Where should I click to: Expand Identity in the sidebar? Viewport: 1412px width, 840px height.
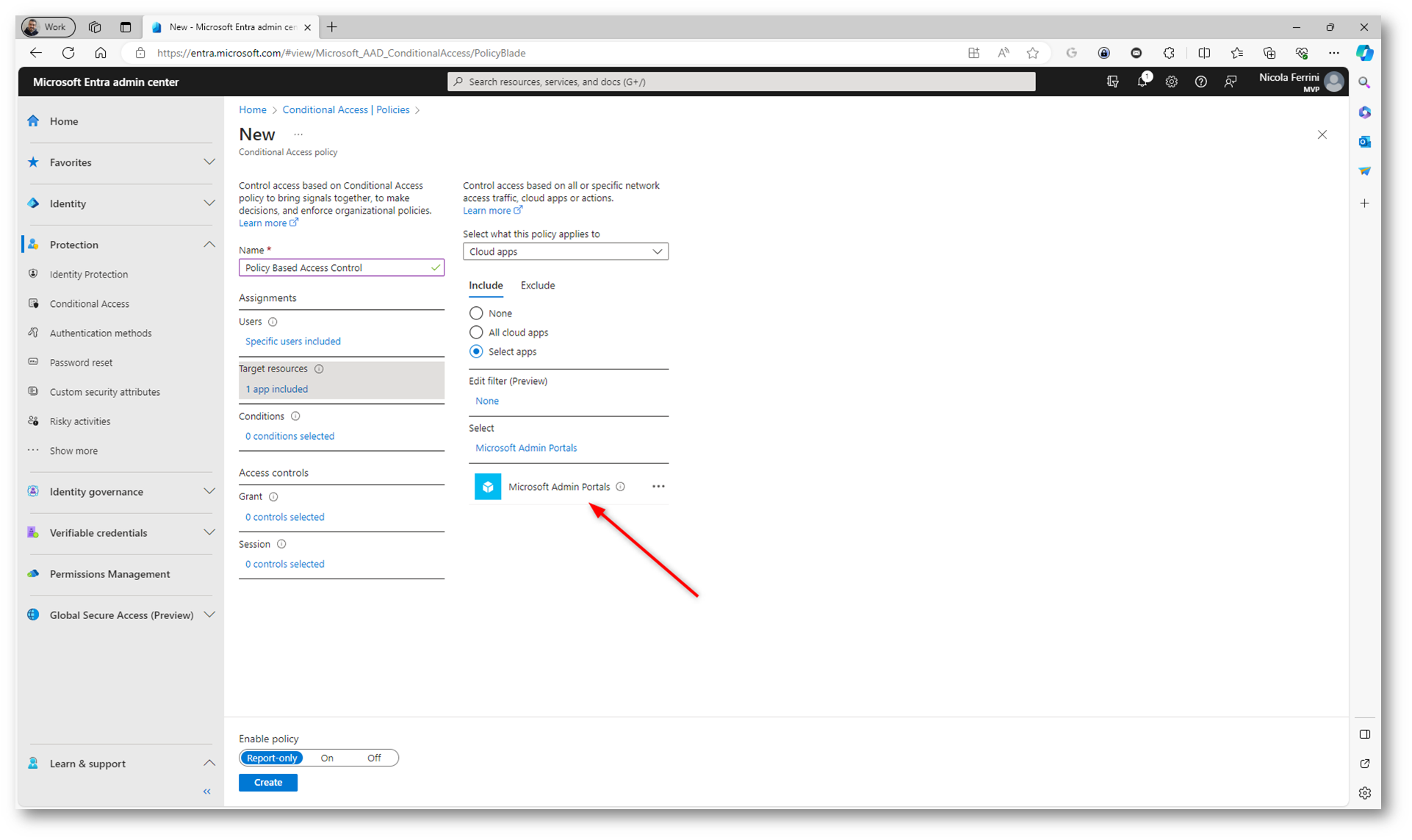(x=209, y=203)
